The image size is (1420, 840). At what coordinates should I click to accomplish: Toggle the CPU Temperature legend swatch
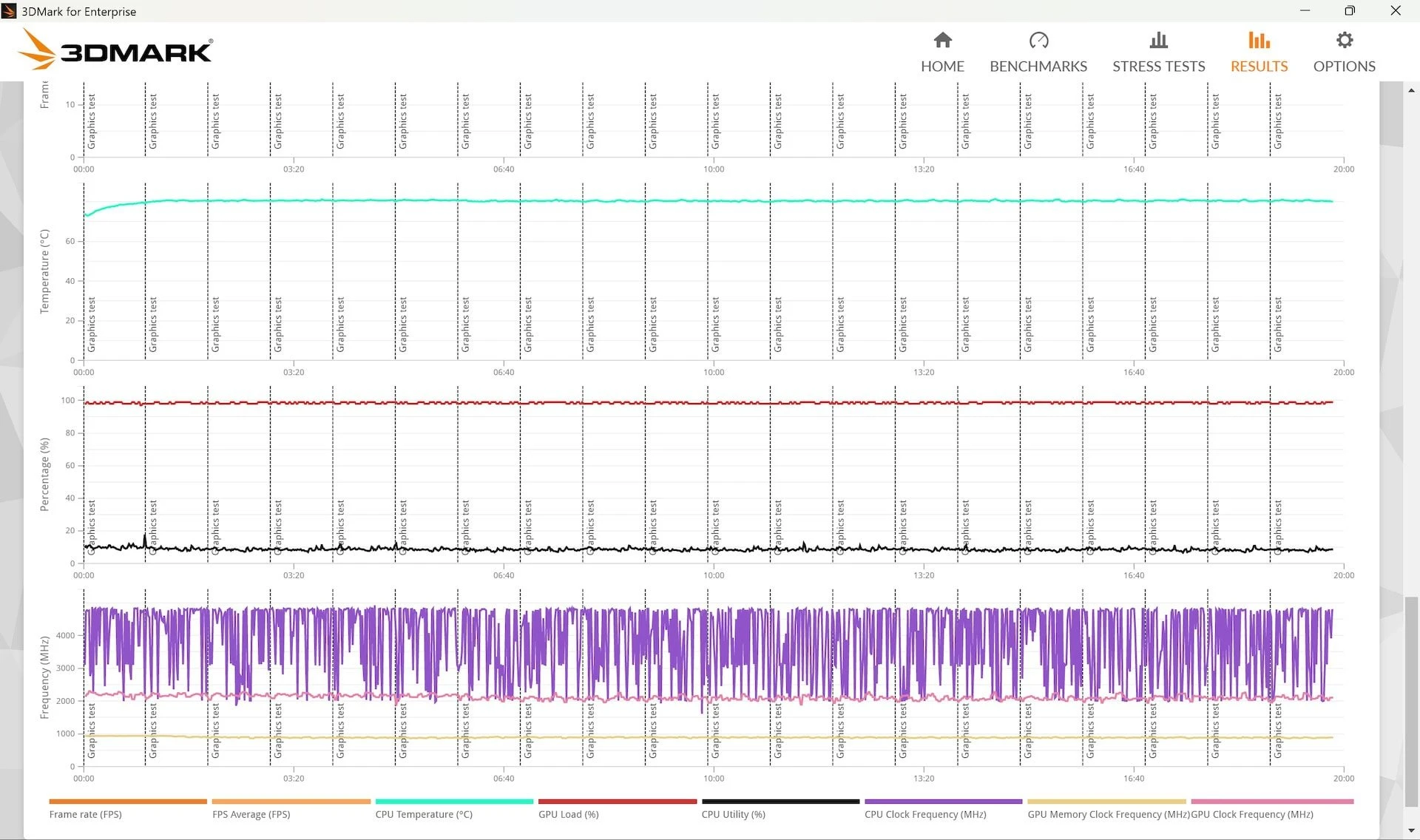[454, 801]
